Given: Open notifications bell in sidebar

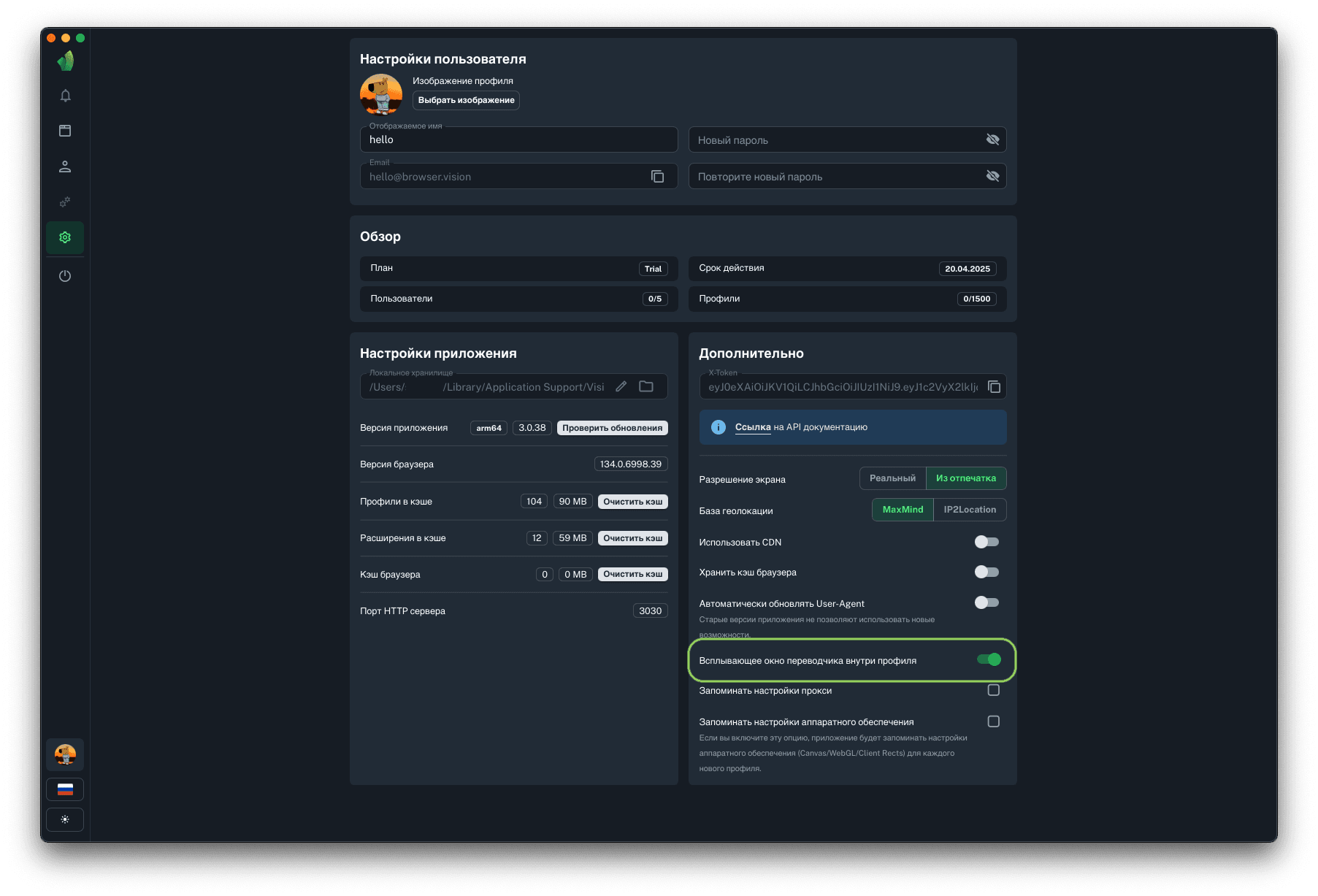Looking at the screenshot, I should [65, 96].
